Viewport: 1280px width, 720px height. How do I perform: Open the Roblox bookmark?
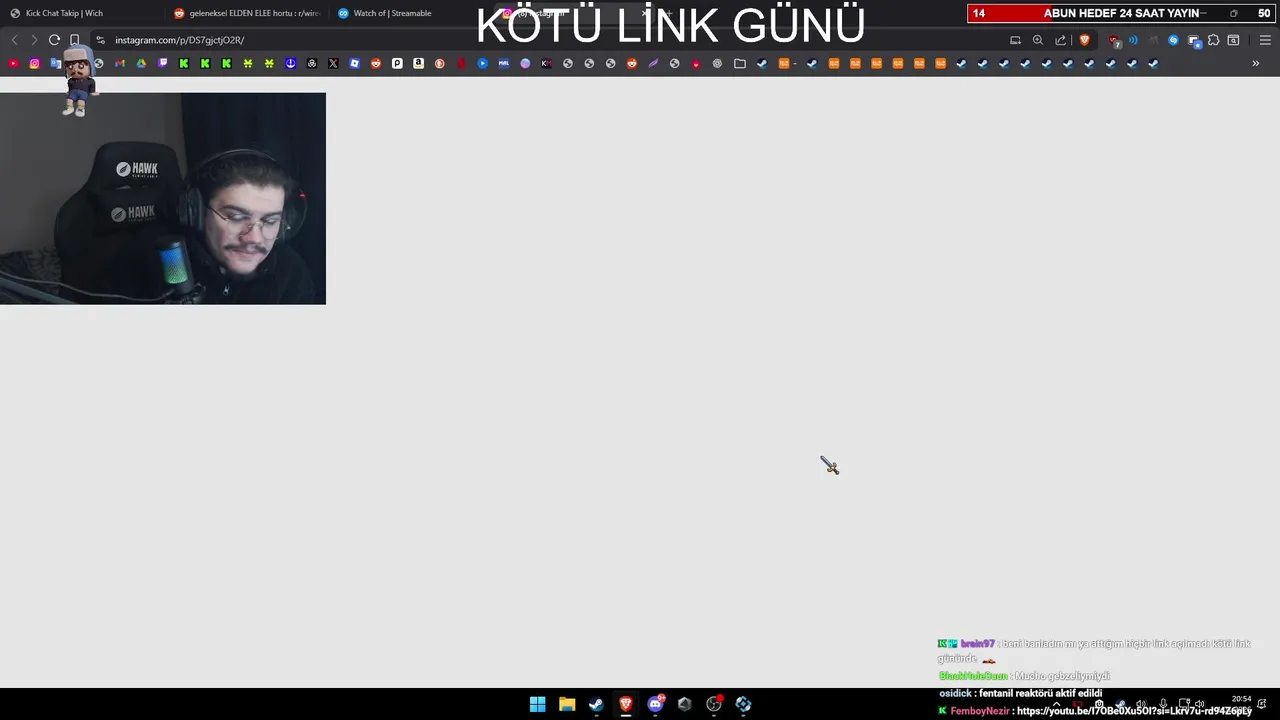click(x=354, y=64)
